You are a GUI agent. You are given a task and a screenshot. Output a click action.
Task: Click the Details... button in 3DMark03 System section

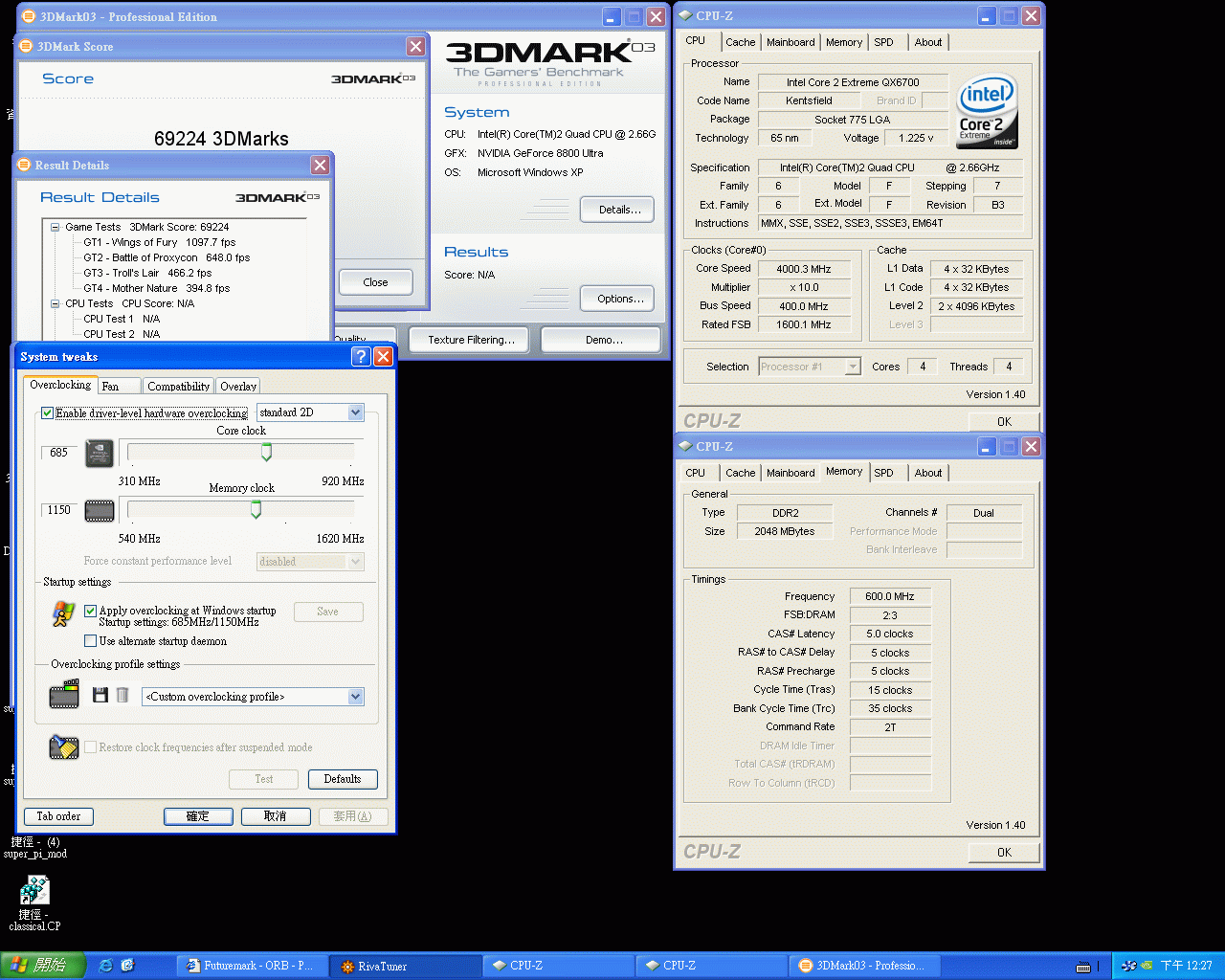[617, 210]
